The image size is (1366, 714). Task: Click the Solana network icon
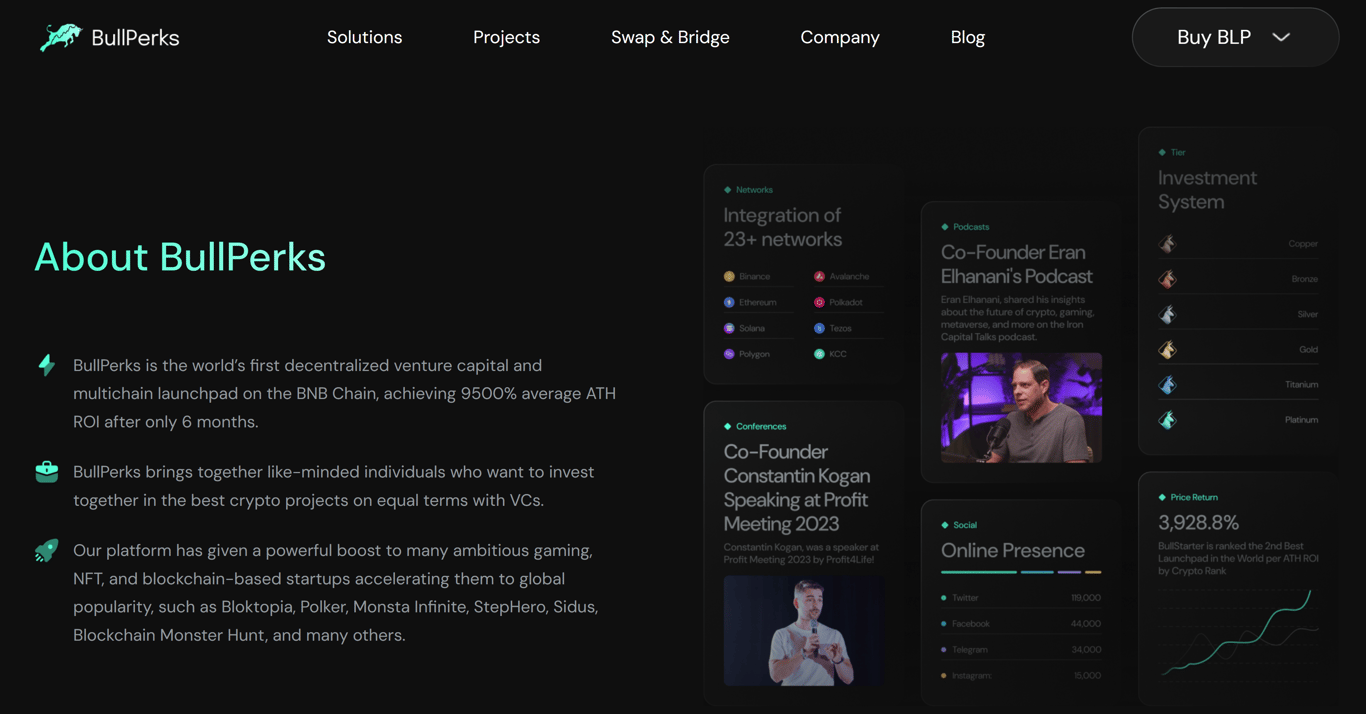729,328
